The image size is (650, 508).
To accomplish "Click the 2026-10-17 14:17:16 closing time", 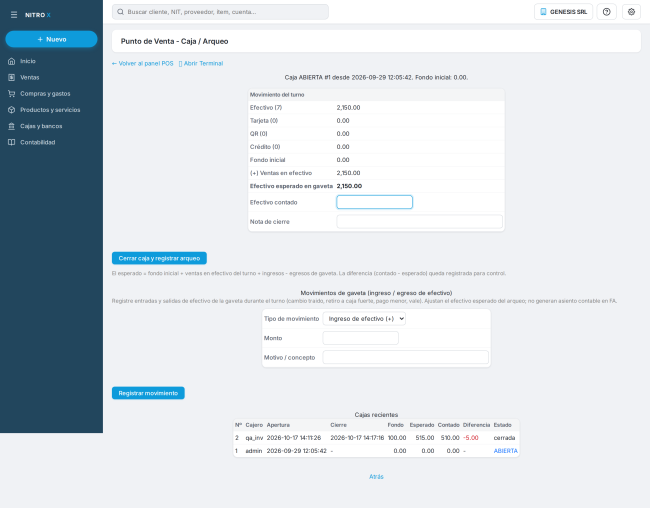I will (x=357, y=438).
